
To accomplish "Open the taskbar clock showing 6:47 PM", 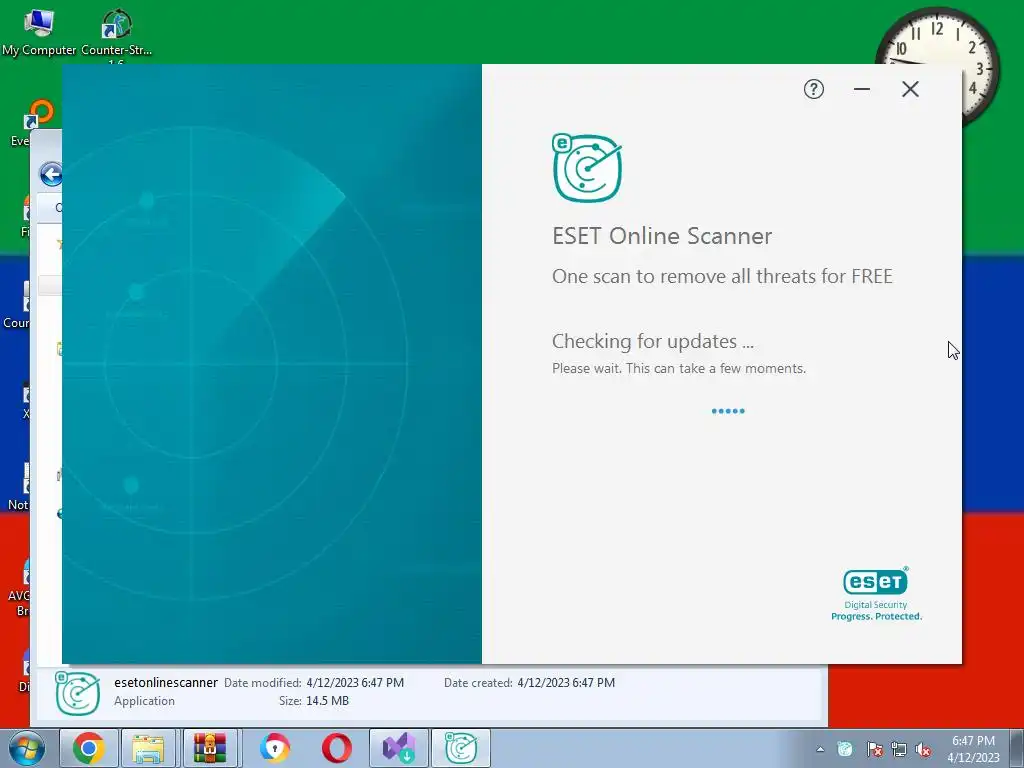I will point(973,749).
